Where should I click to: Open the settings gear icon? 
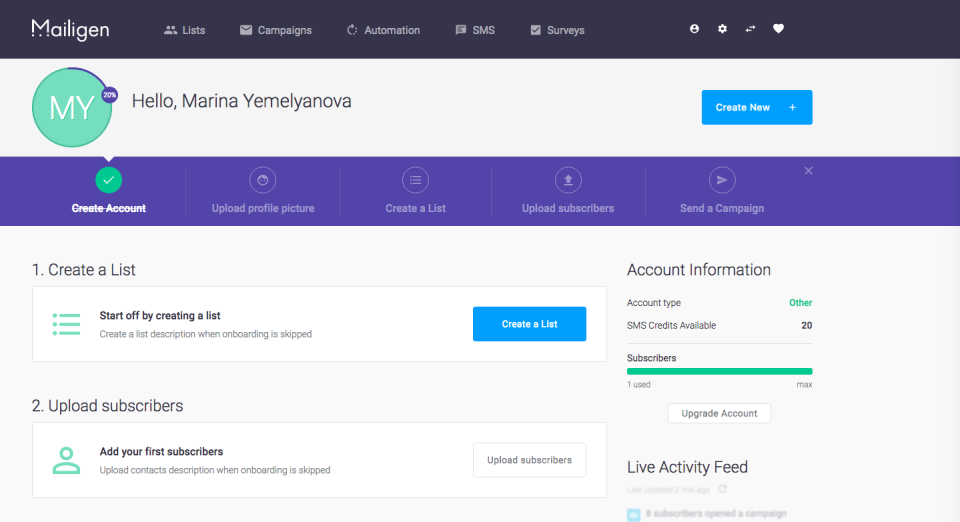point(722,29)
